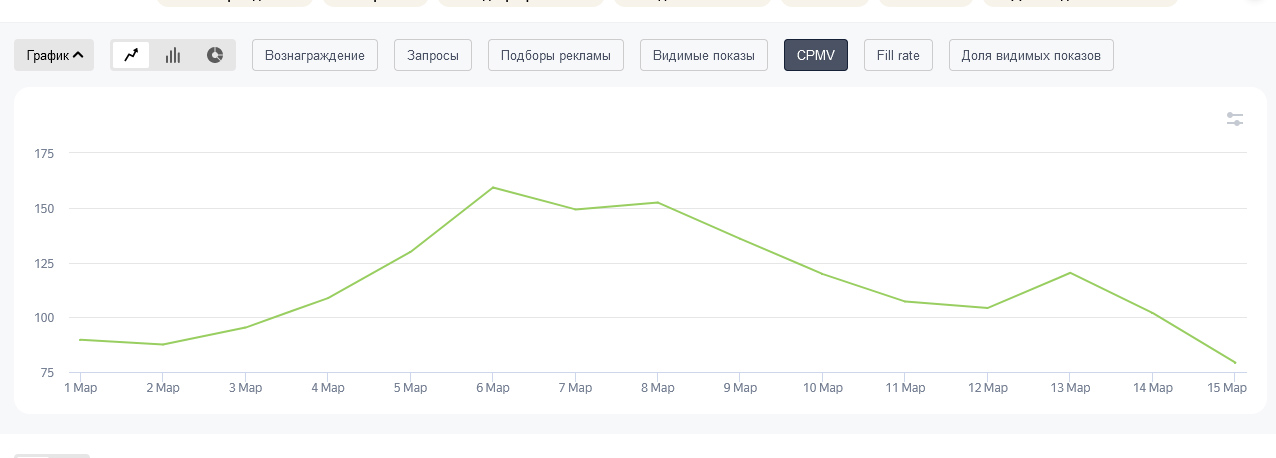This screenshot has height=458, width=1276.
Task: Show Доля видимых показов metric
Action: point(1031,55)
